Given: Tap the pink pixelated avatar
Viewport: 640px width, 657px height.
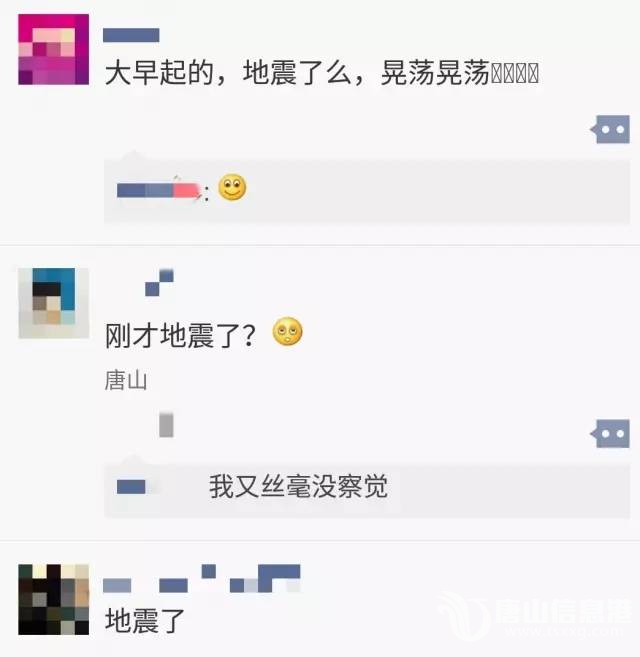Looking at the screenshot, I should point(54,49).
